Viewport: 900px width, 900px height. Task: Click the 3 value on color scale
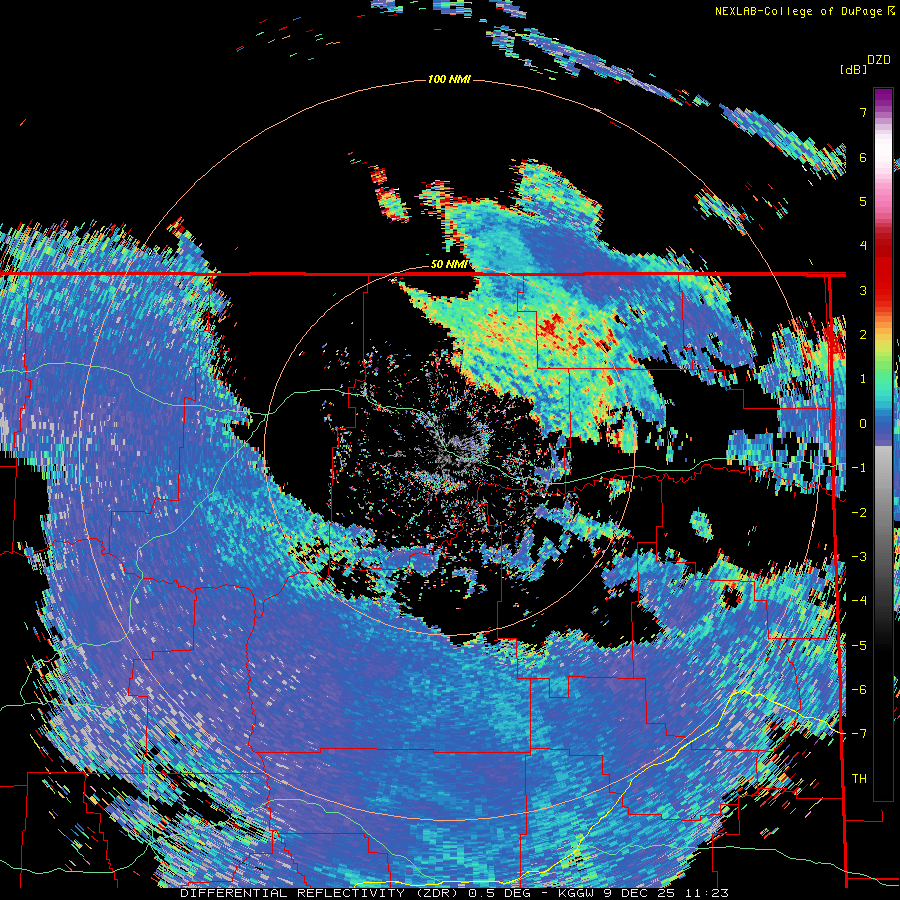coord(863,290)
